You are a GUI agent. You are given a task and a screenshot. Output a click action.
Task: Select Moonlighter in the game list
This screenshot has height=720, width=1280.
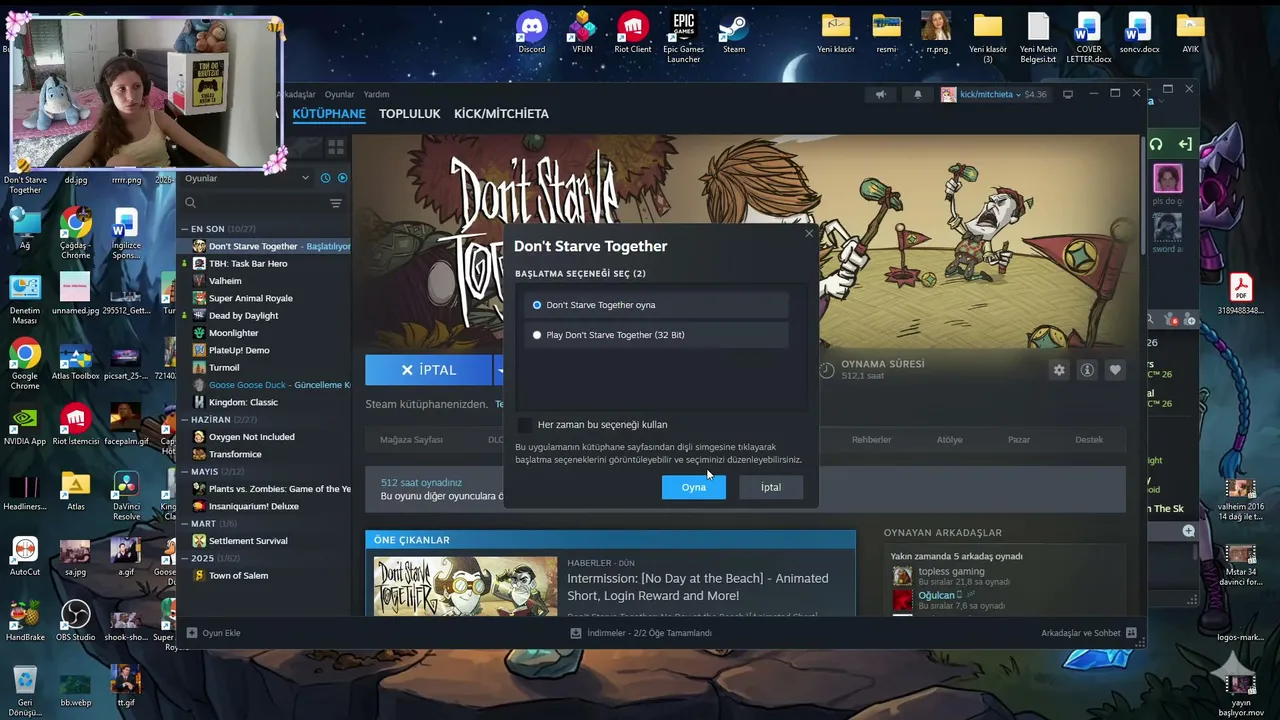tap(233, 333)
